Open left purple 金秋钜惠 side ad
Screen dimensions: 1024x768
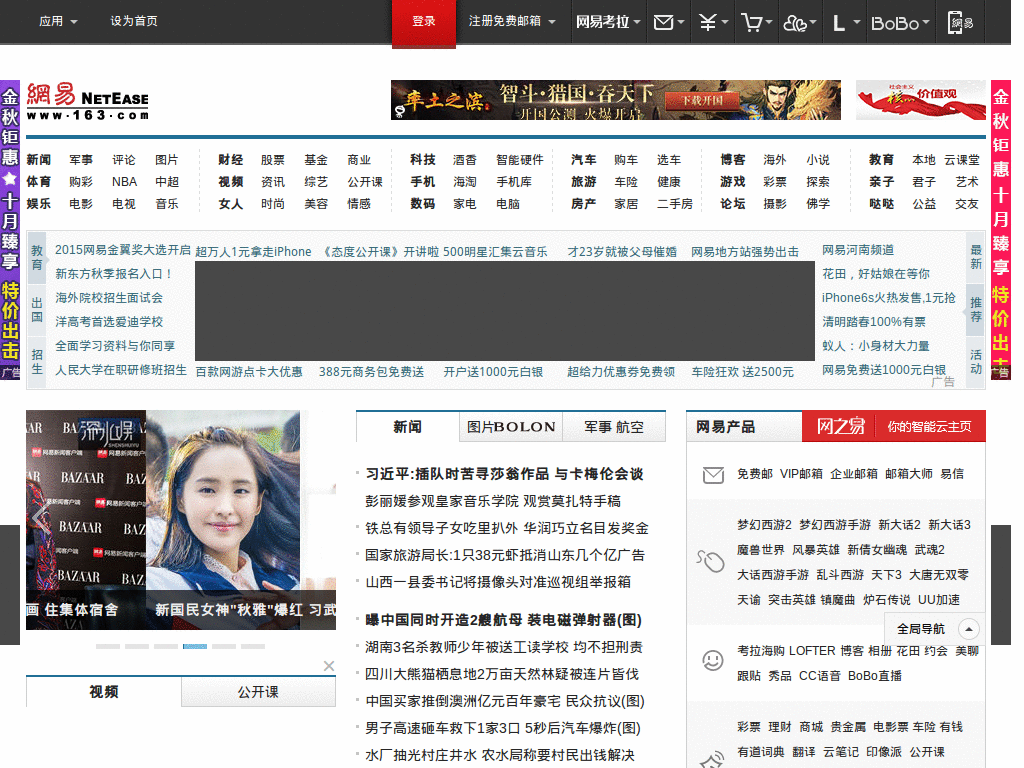point(10,230)
